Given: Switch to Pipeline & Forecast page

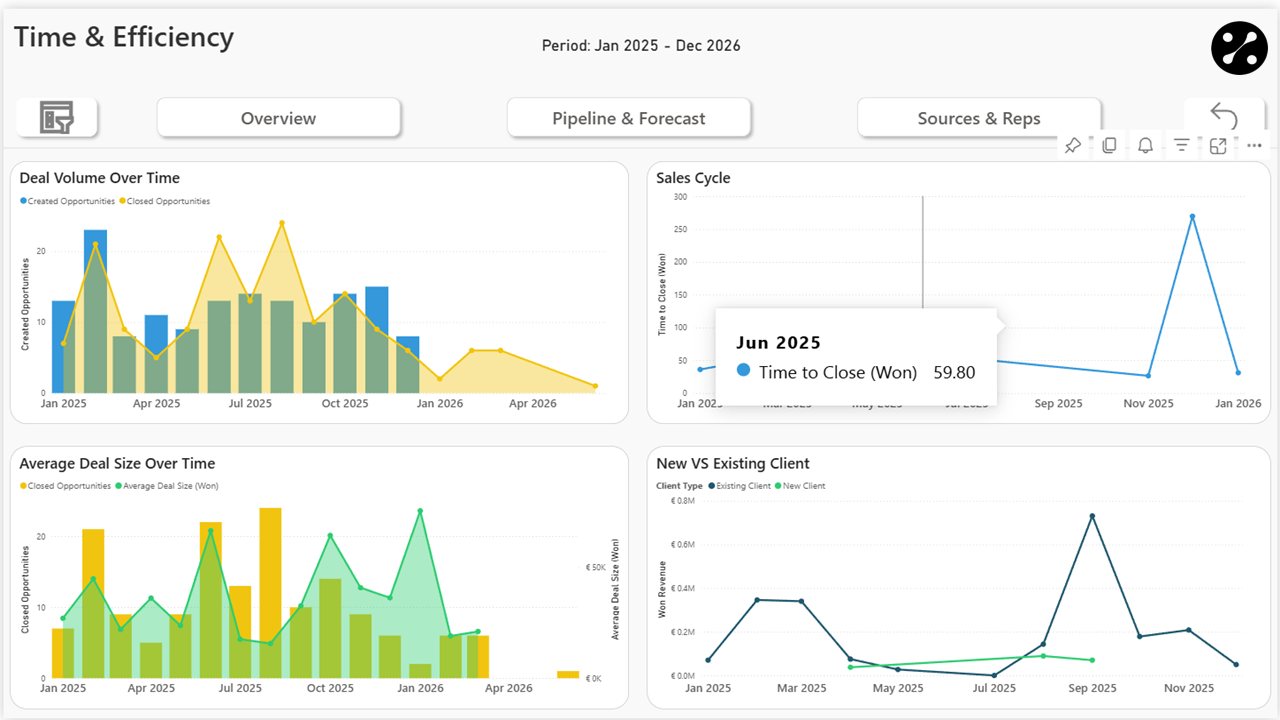Looking at the screenshot, I should tap(629, 118).
